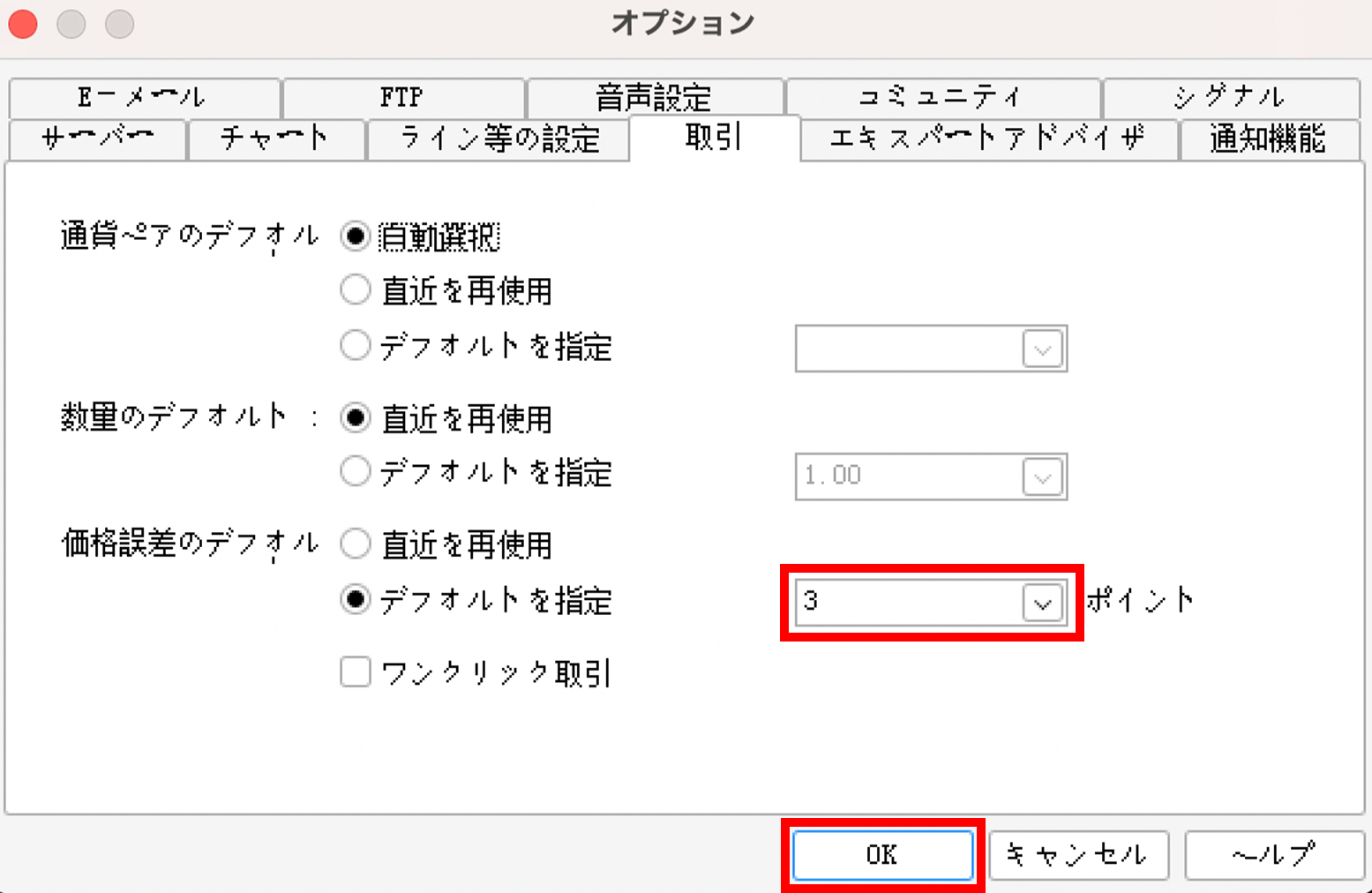Viewport: 1372px width, 893px height.
Task: Enable the ワンクリック取引 checkbox
Action: pyautogui.click(x=356, y=672)
